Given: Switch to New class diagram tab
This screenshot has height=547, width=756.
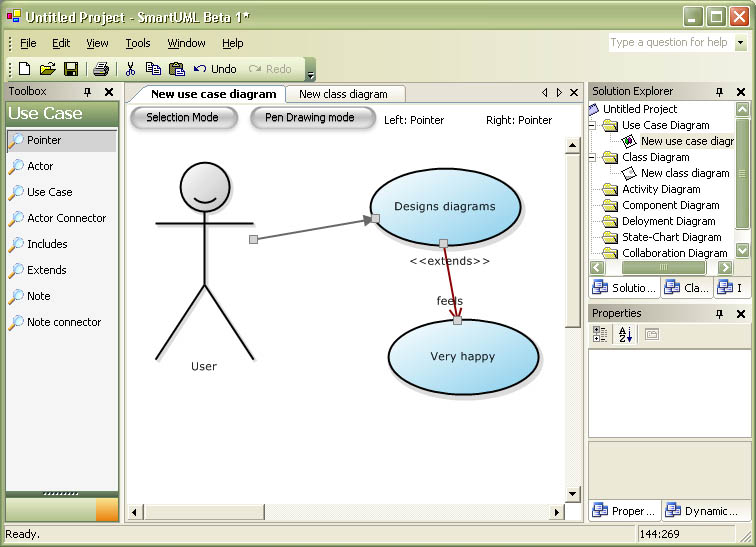Looking at the screenshot, I should pyautogui.click(x=343, y=94).
